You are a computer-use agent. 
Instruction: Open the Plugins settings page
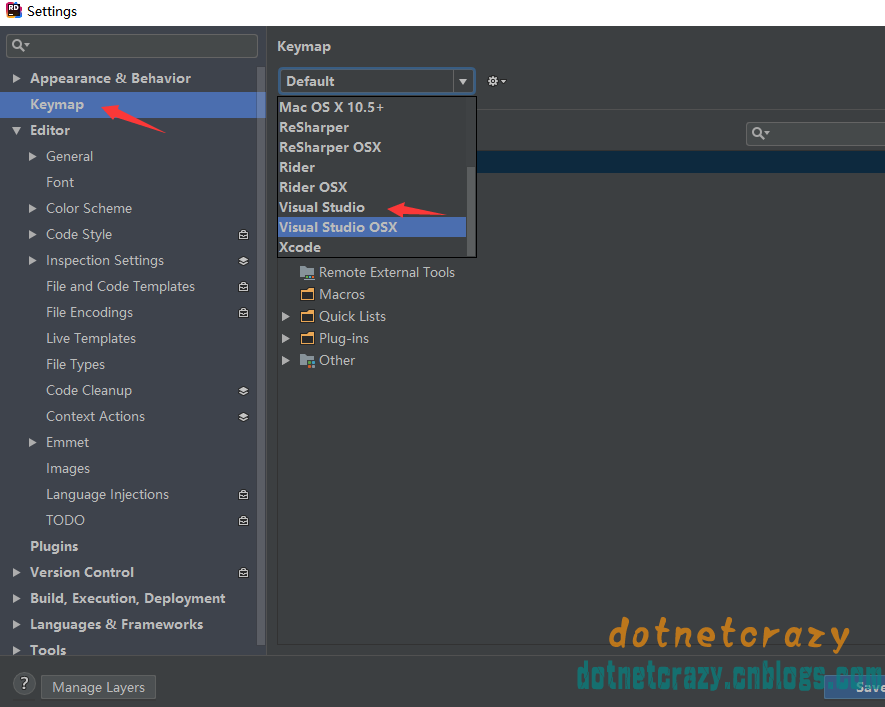pyautogui.click(x=54, y=546)
